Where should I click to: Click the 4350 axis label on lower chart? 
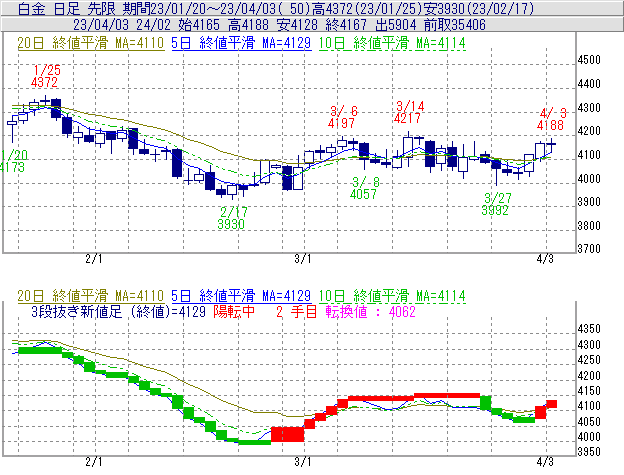(589, 329)
